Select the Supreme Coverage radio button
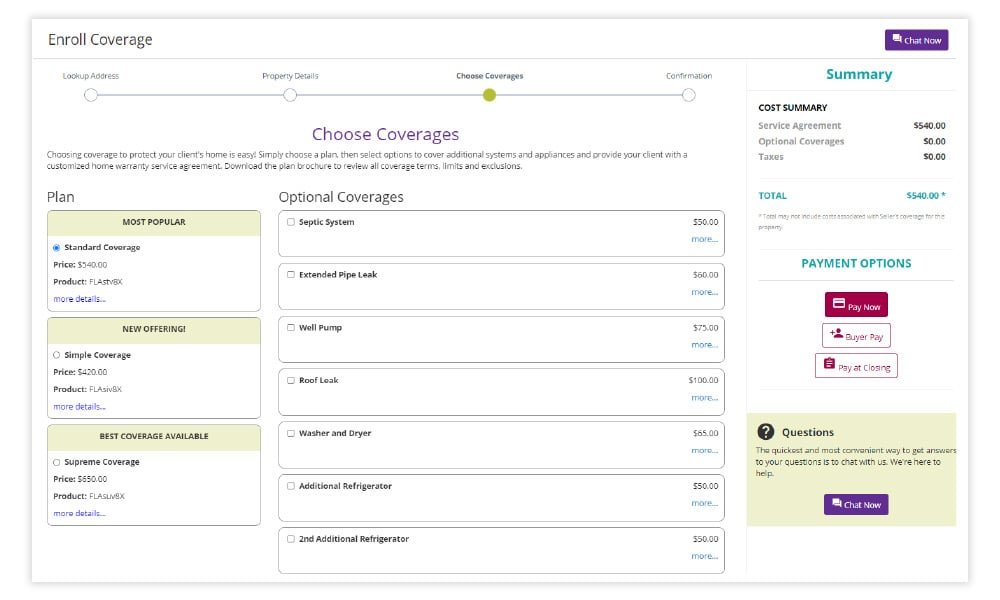The image size is (1000, 600). tap(56, 462)
